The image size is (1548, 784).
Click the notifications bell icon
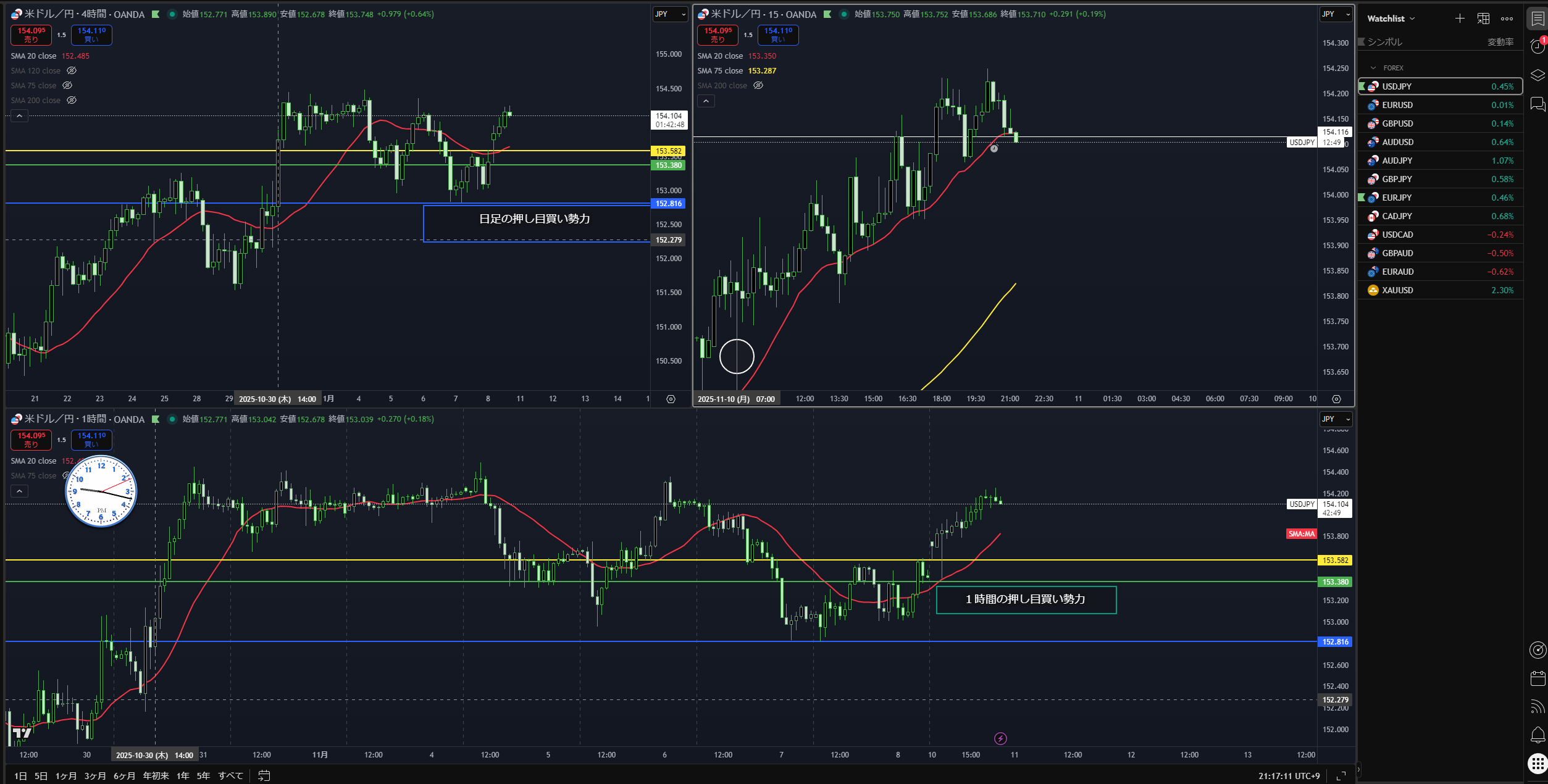(1538, 735)
